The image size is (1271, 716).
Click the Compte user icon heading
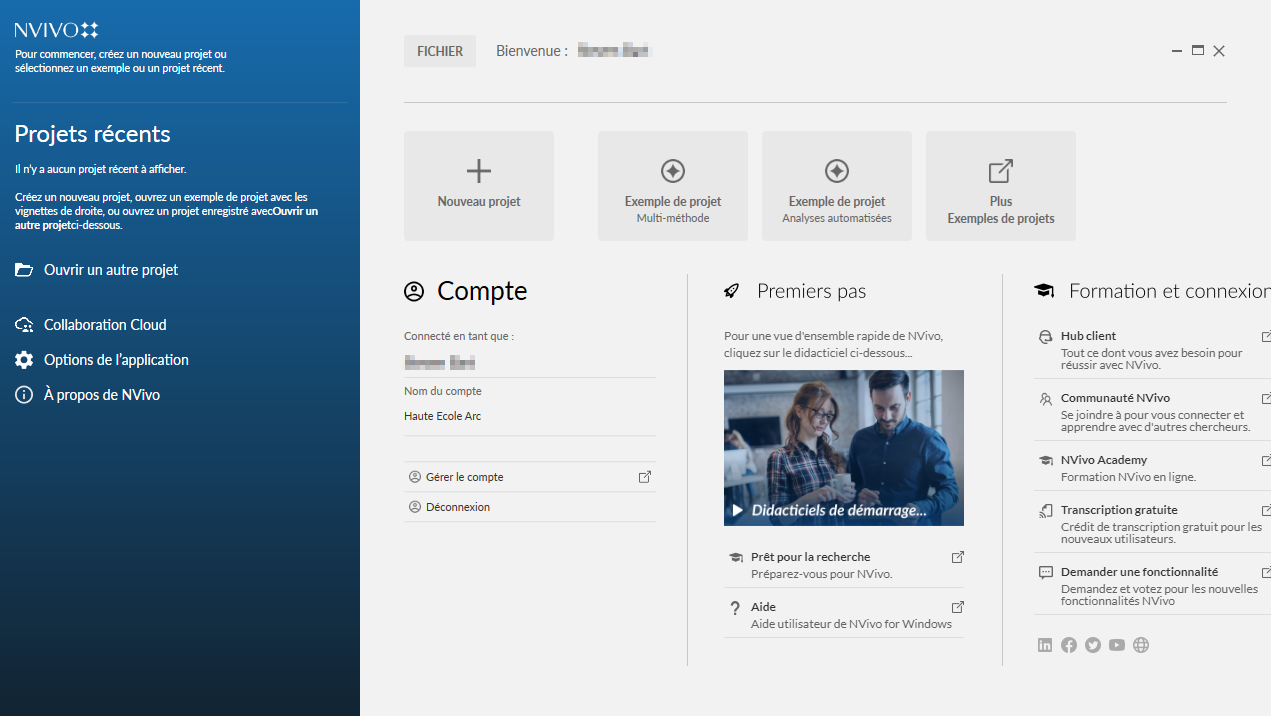point(414,291)
